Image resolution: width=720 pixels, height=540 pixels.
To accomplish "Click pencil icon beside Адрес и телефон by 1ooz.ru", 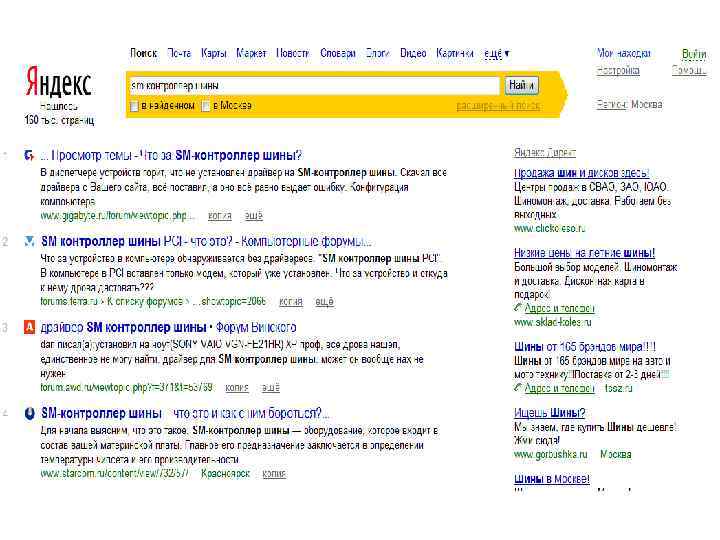I will pos(518,388).
